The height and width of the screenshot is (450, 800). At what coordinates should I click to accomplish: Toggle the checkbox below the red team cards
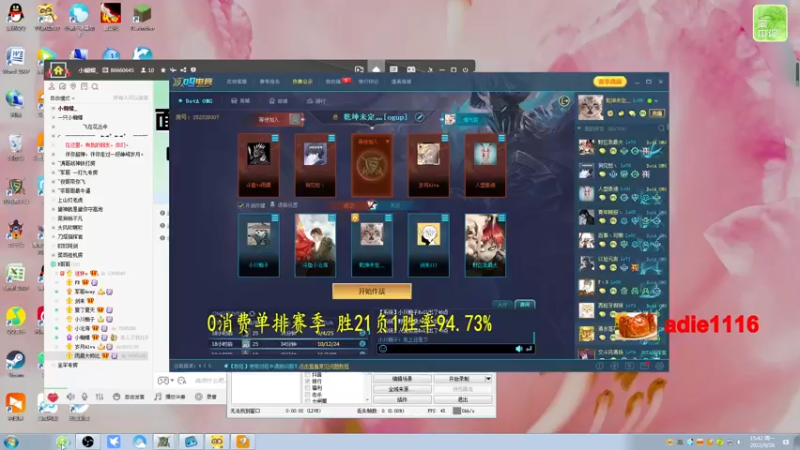point(241,205)
